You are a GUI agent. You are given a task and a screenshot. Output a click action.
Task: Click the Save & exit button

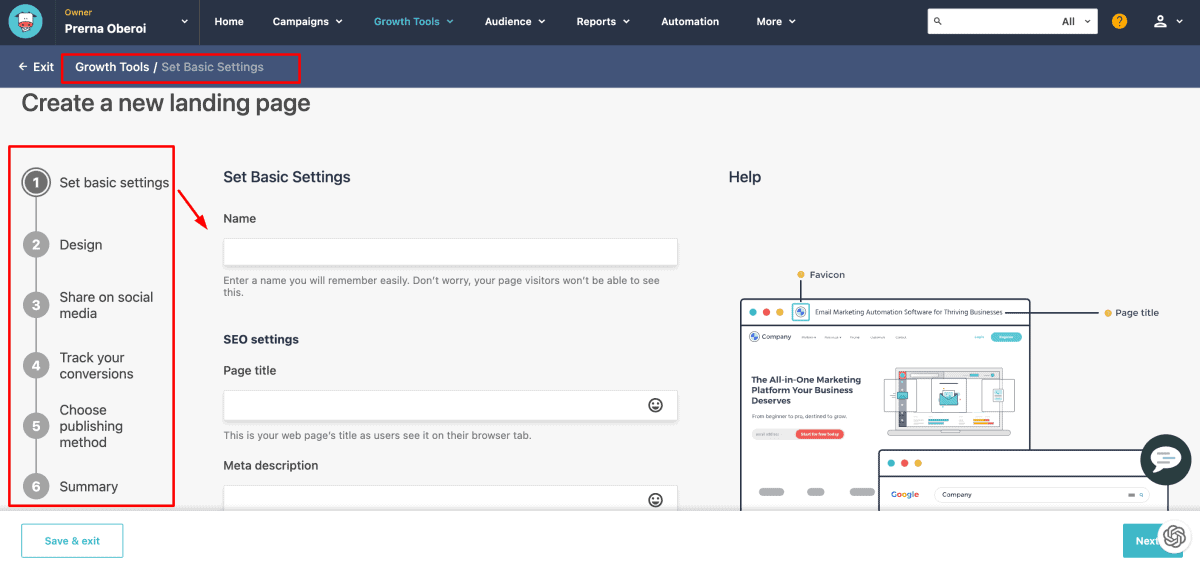click(72, 541)
